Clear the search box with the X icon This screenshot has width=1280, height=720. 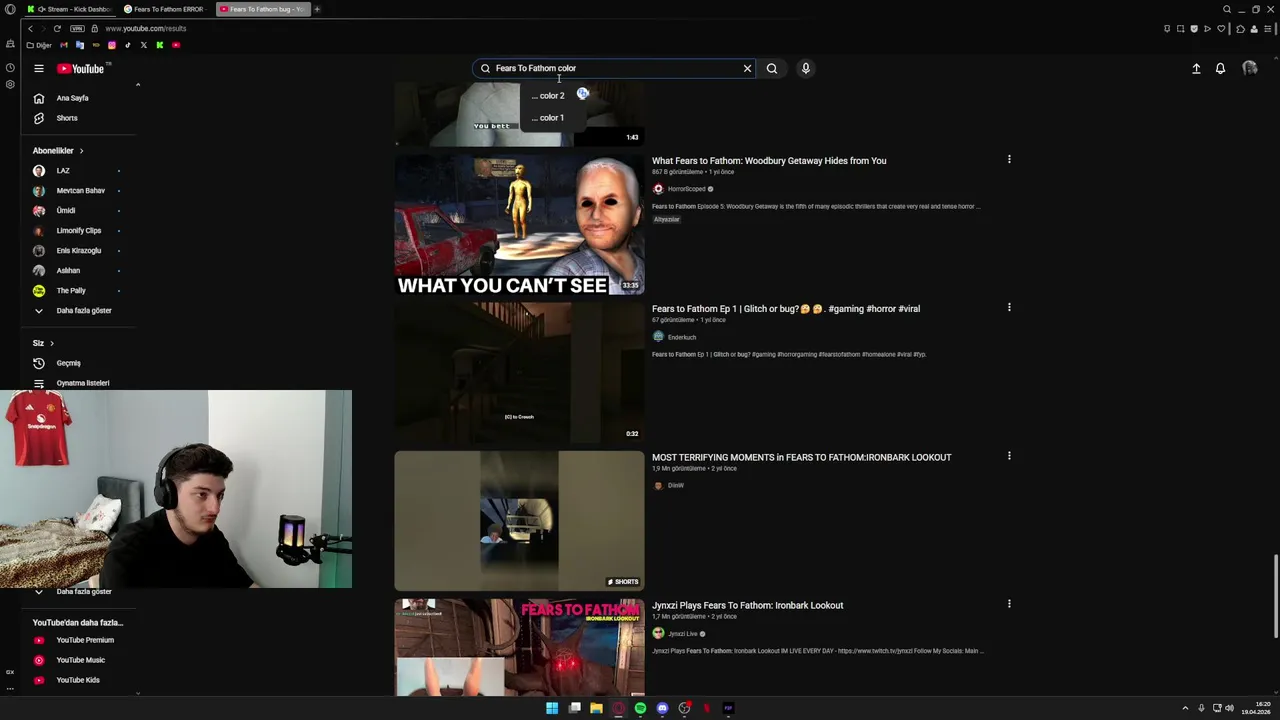[747, 68]
